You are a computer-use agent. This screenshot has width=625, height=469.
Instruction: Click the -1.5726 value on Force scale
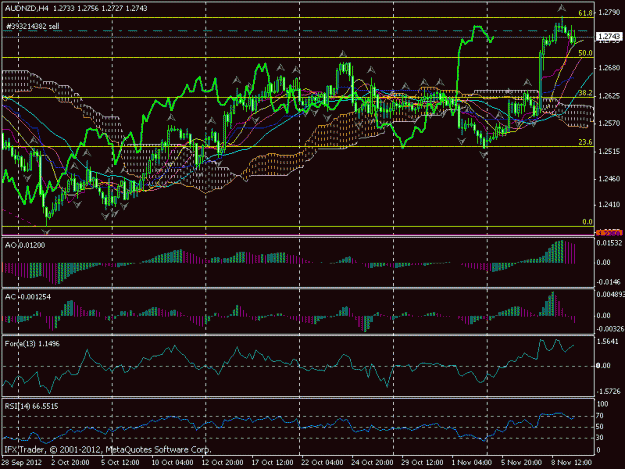[x=609, y=391]
